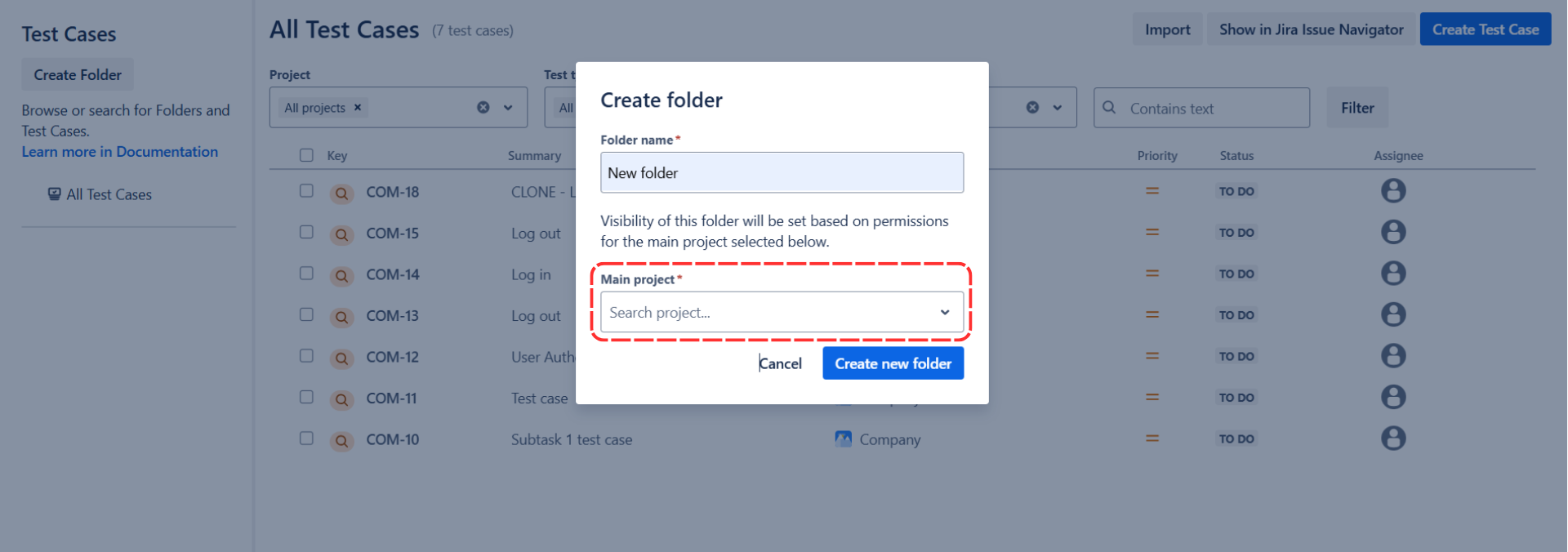Image resolution: width=1568 pixels, height=552 pixels.
Task: Click the Create new folder button
Action: click(893, 363)
